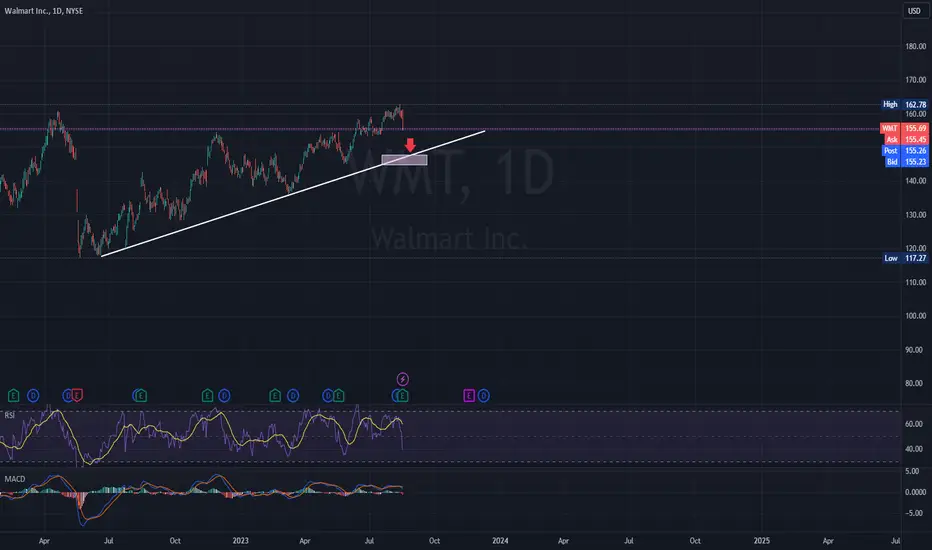Image resolution: width=932 pixels, height=550 pixels.
Task: Click dividend D marker beside red earnings marker
Action: tap(67, 395)
